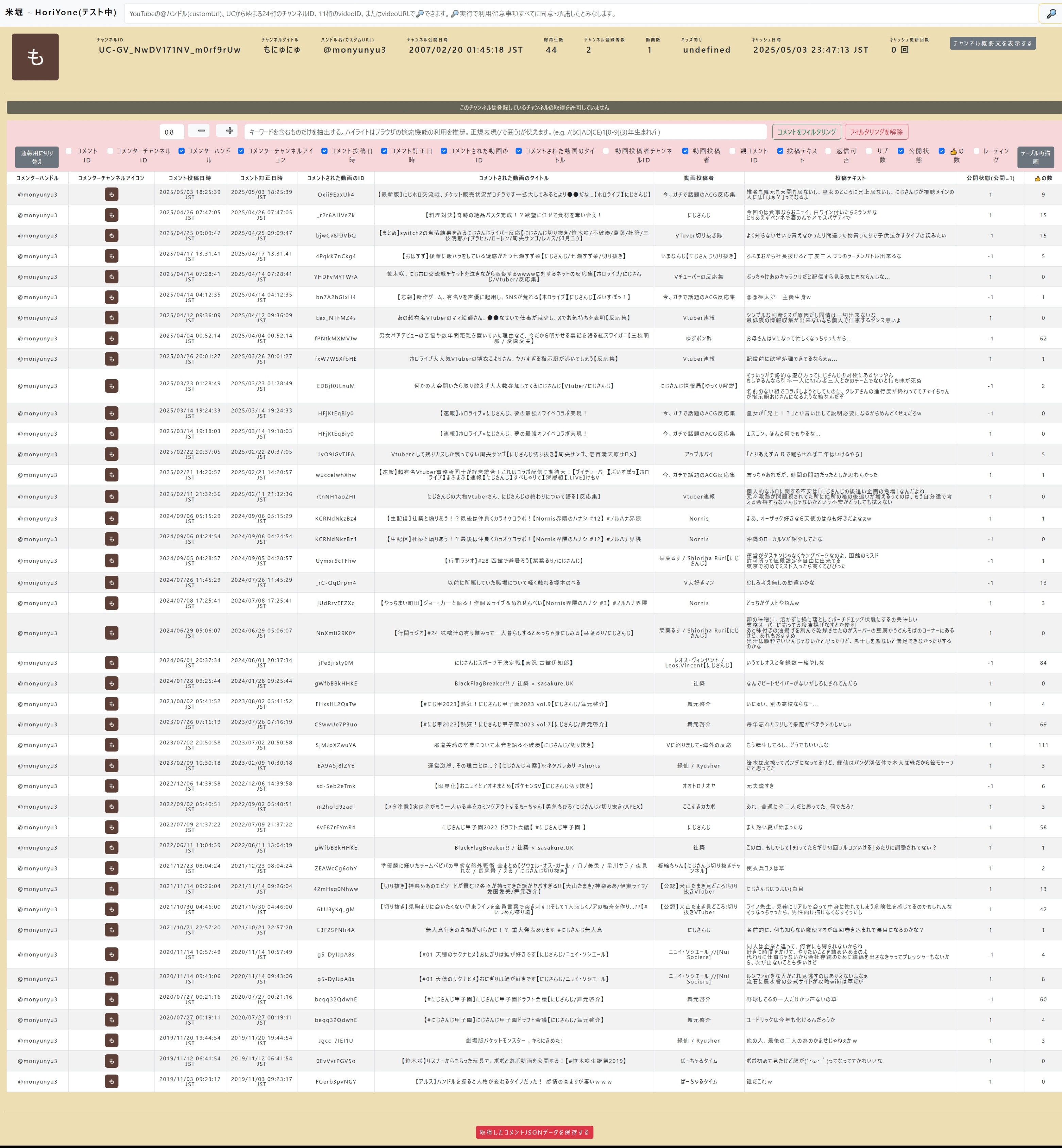Viewport: 1062px width, 1148px height.
Task: Click commenter icon in 2025/02/11 21:32:36 row
Action: (x=112, y=496)
